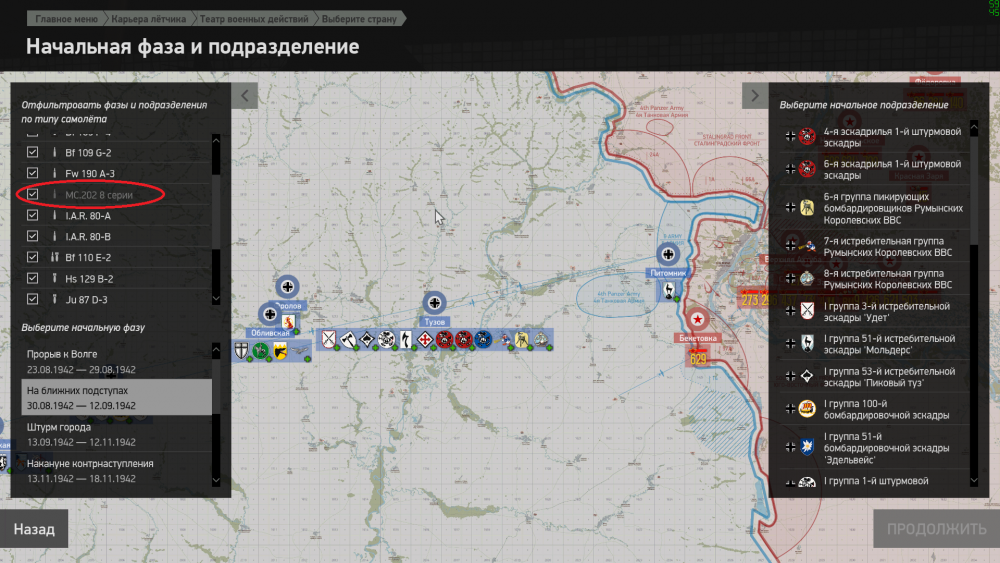This screenshot has width=1000, height=563.
Task: Select the Тузов airfield marker on map
Action: point(434,302)
